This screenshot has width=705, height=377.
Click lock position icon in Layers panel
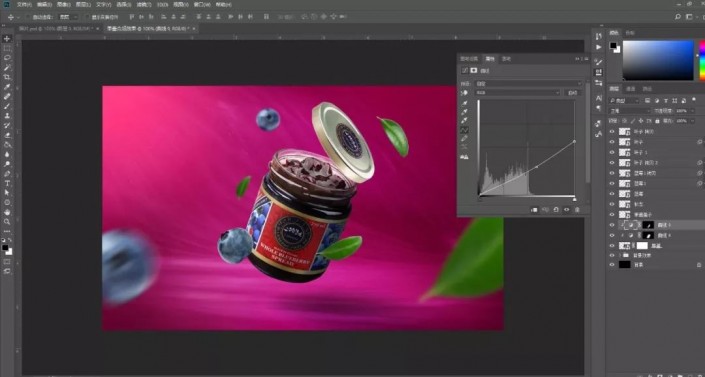(641, 121)
